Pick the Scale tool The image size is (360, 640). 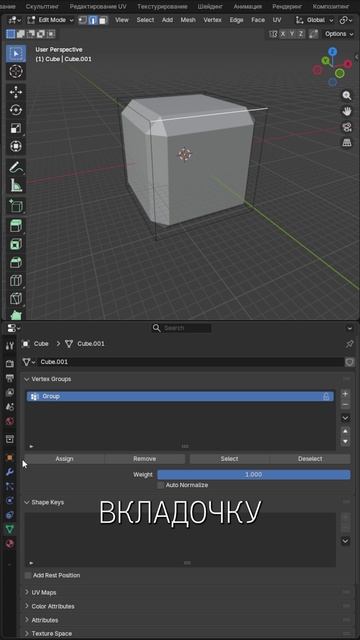tap(16, 128)
